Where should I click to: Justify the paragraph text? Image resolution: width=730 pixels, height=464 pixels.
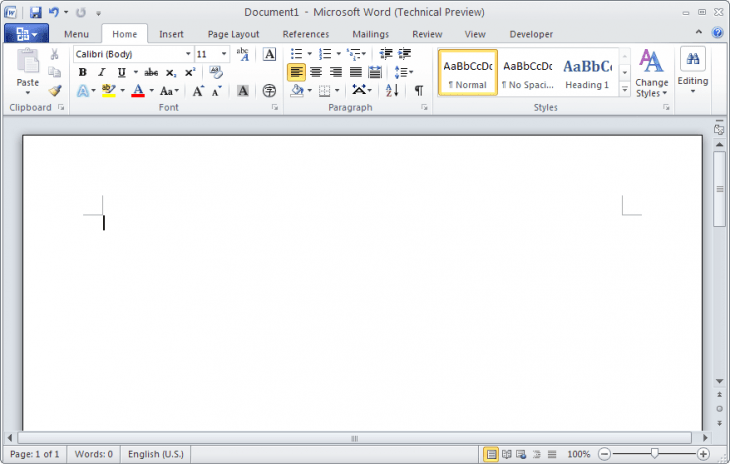(x=355, y=72)
